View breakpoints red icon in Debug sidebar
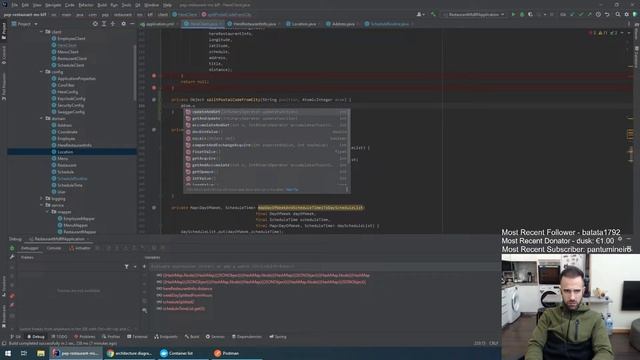This screenshot has height=360, width=640. (x=12, y=296)
